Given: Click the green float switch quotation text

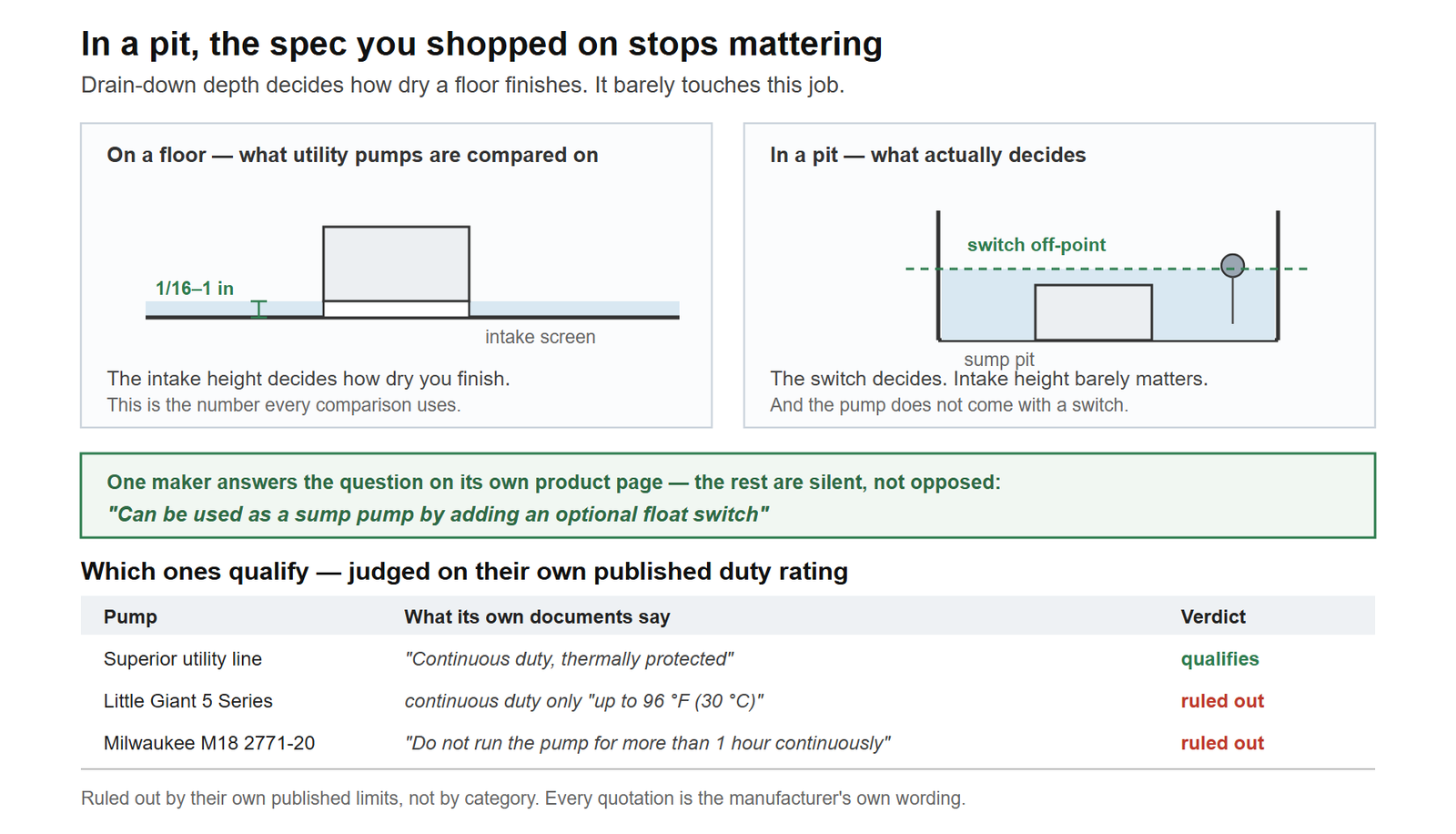Looking at the screenshot, I should [438, 514].
